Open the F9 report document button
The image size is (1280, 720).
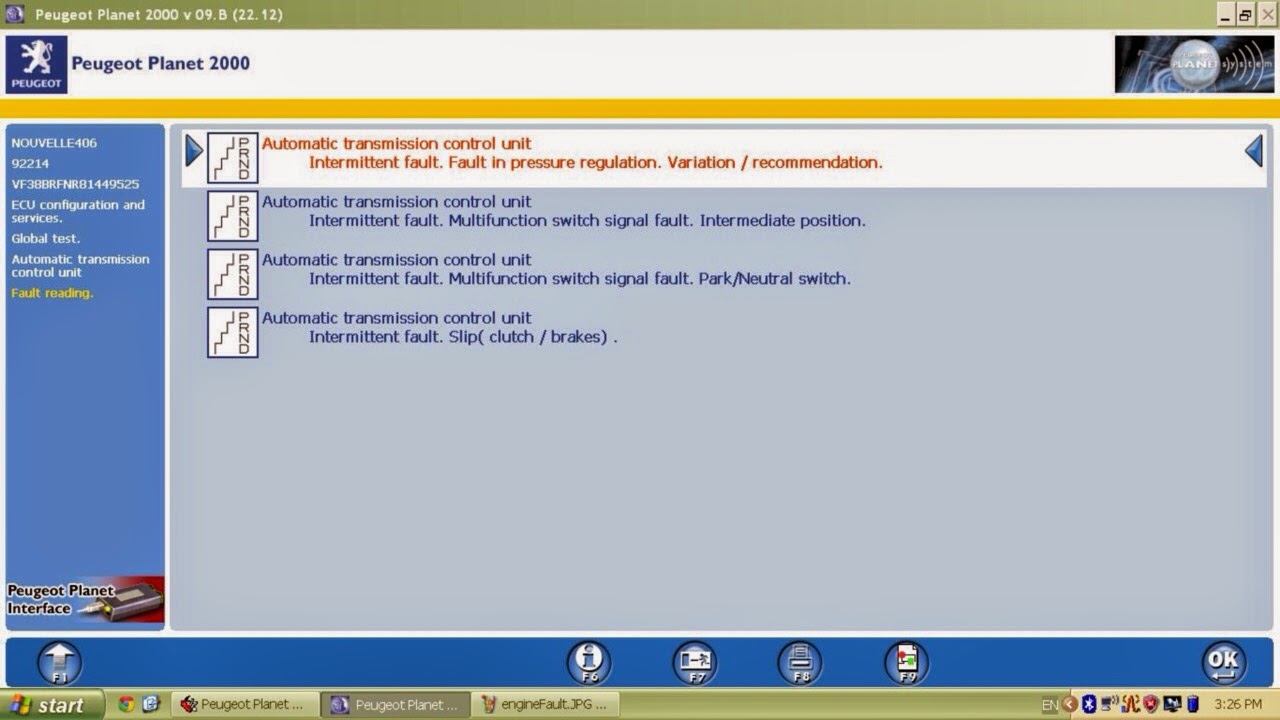pos(906,662)
